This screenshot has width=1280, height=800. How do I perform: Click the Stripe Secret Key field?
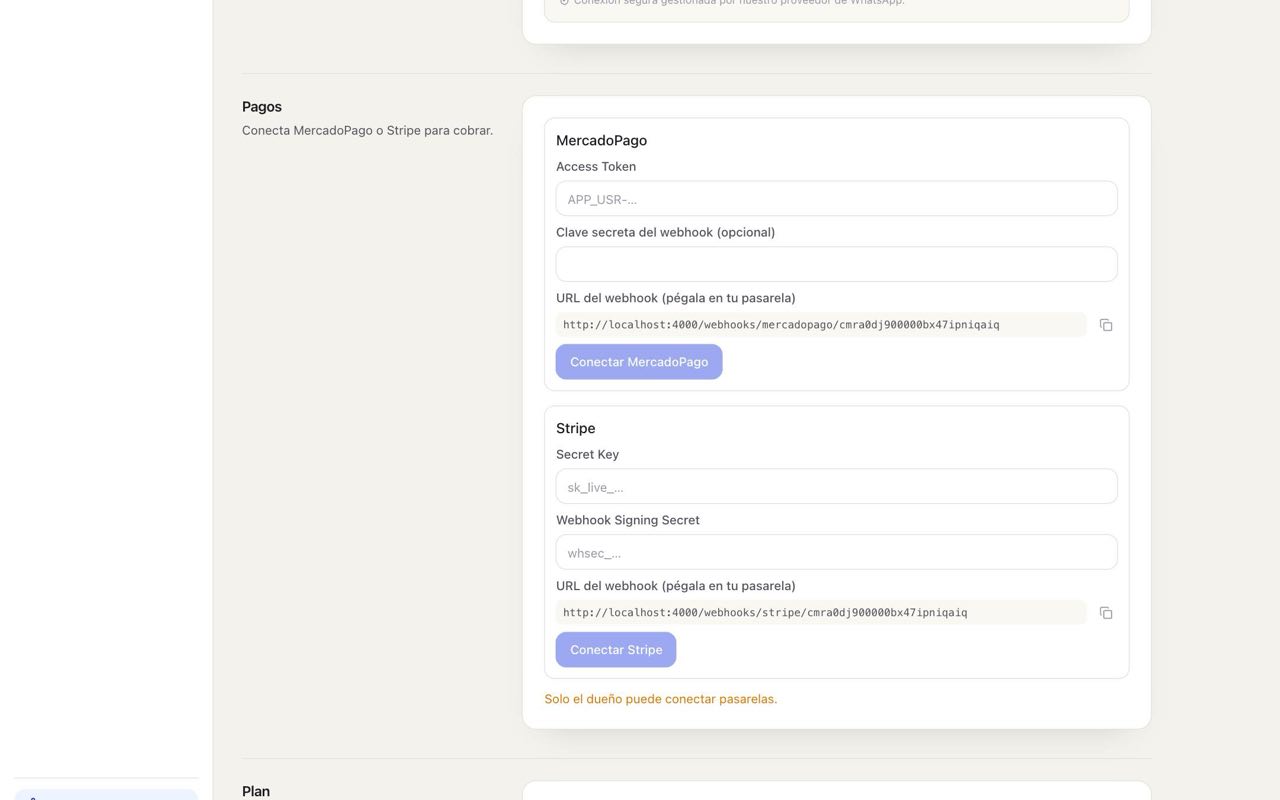836,487
